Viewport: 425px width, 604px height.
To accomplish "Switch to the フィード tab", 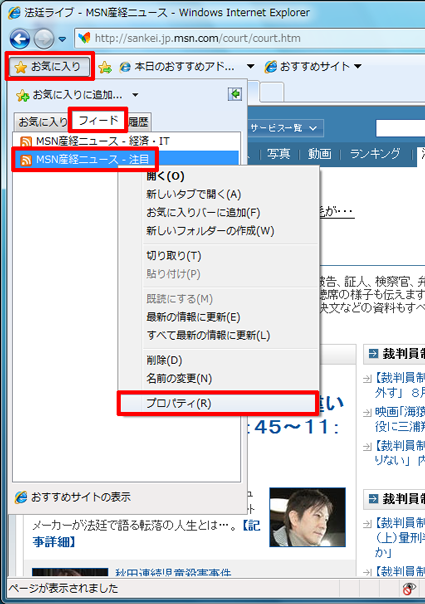I will (98, 121).
